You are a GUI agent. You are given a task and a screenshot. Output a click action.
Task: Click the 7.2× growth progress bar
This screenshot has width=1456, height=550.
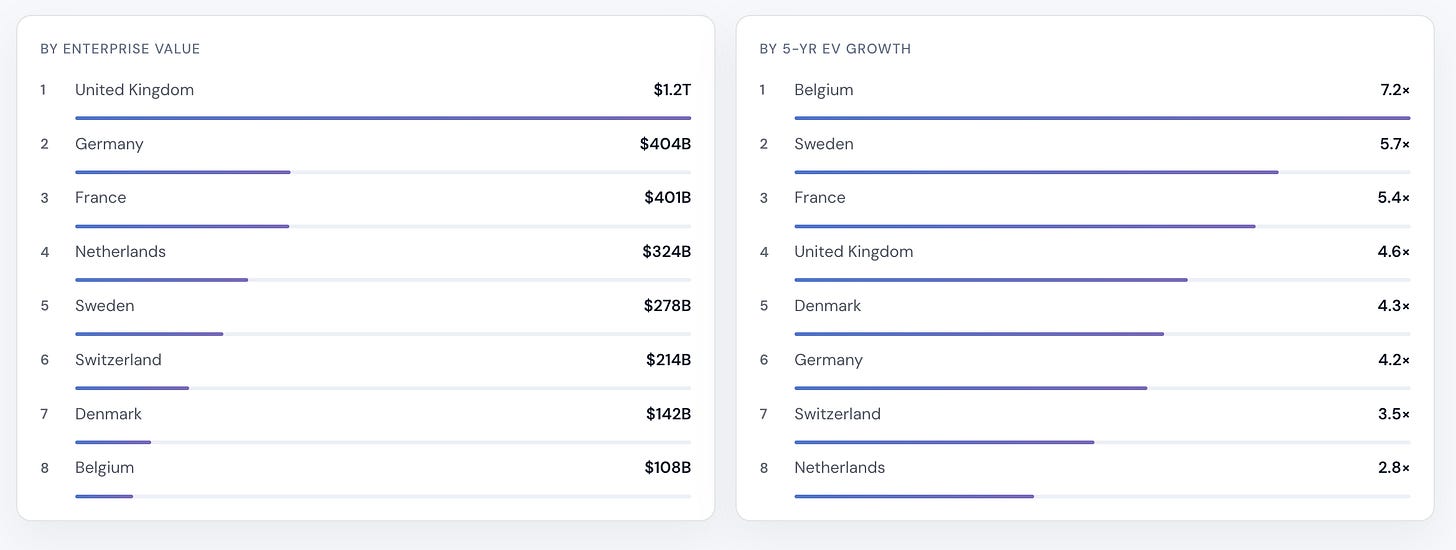click(1102, 118)
